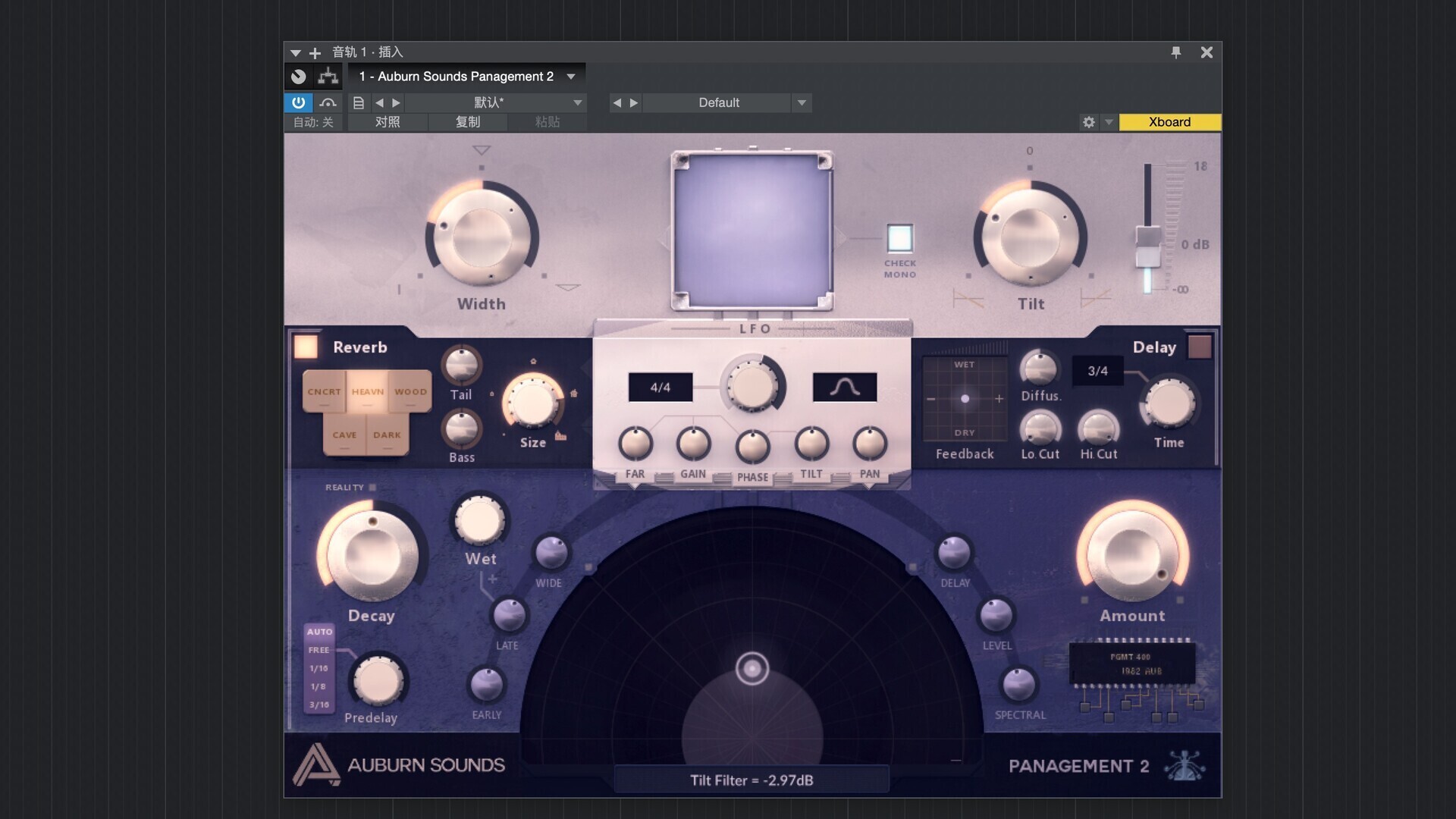Image resolution: width=1456 pixels, height=819 pixels.
Task: Select CAVE reverb type
Action: pos(344,435)
